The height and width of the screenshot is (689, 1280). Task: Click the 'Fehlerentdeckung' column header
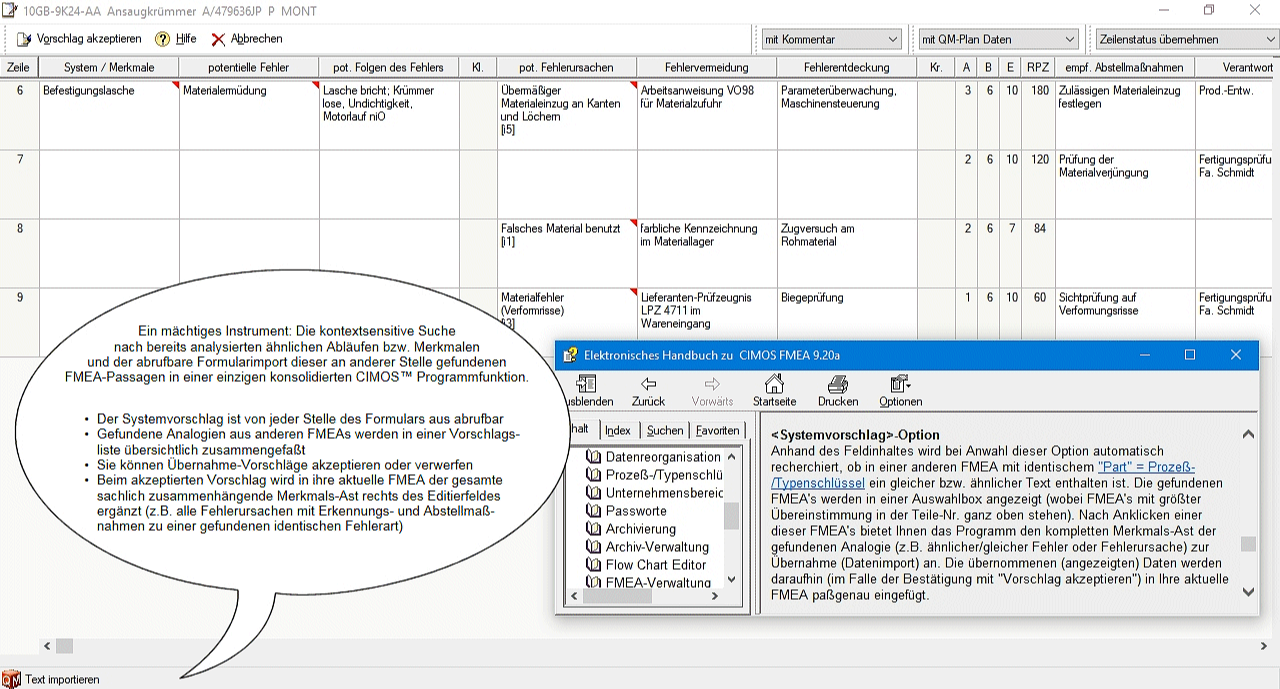(846, 67)
